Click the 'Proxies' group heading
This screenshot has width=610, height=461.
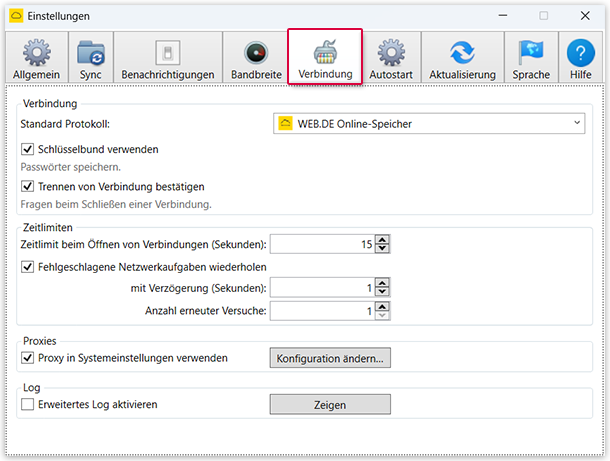coord(40,341)
